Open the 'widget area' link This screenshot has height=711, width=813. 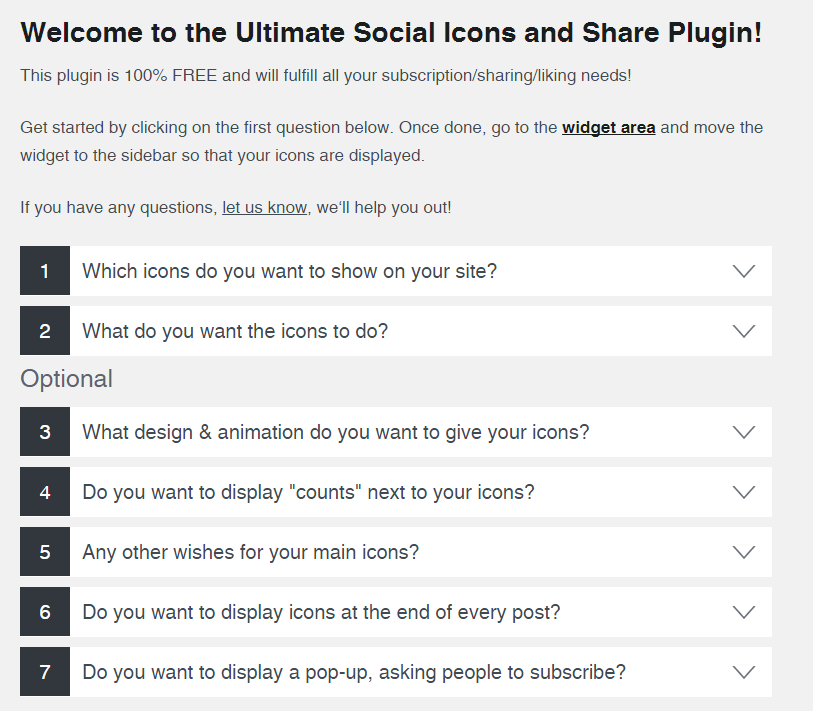point(608,128)
